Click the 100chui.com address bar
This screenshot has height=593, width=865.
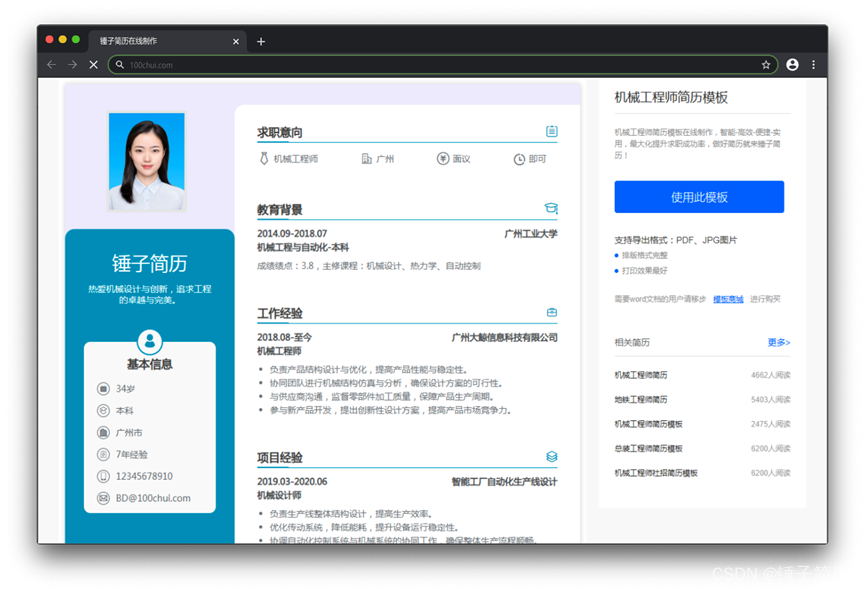pyautogui.click(x=442, y=65)
